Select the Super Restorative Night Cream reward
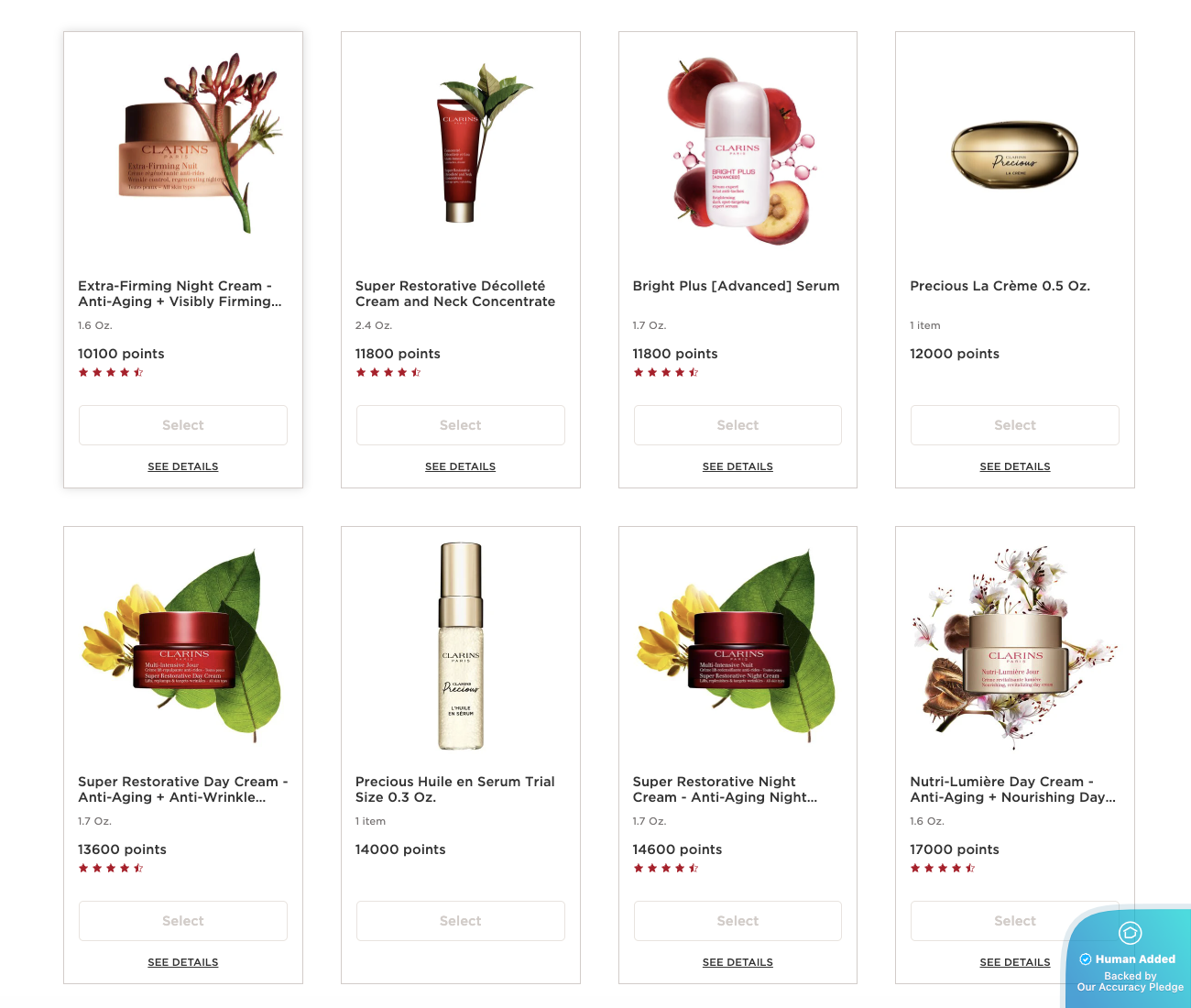Viewport: 1191px width, 1008px height. tap(738, 921)
